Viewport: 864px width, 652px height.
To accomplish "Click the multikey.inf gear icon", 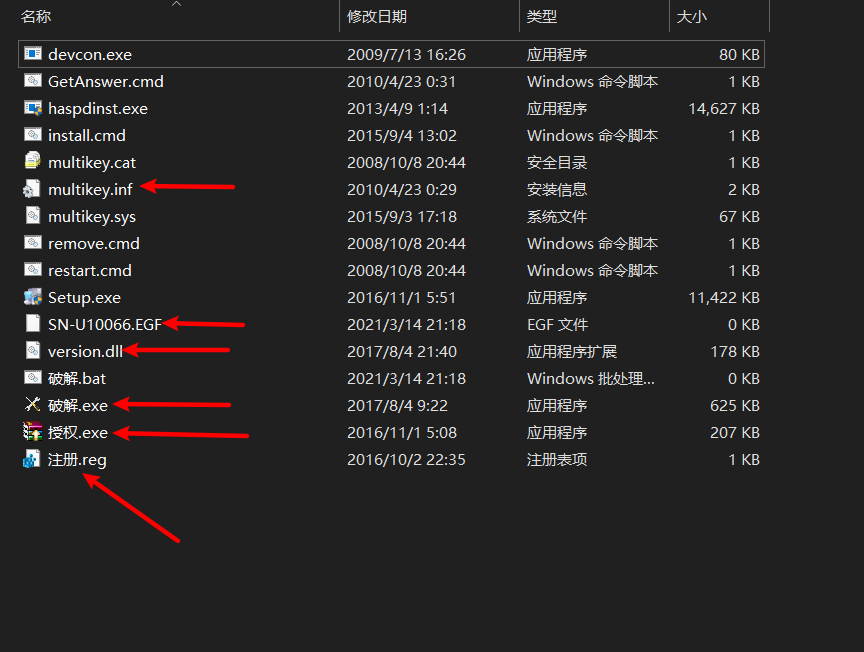I will pyautogui.click(x=31, y=188).
